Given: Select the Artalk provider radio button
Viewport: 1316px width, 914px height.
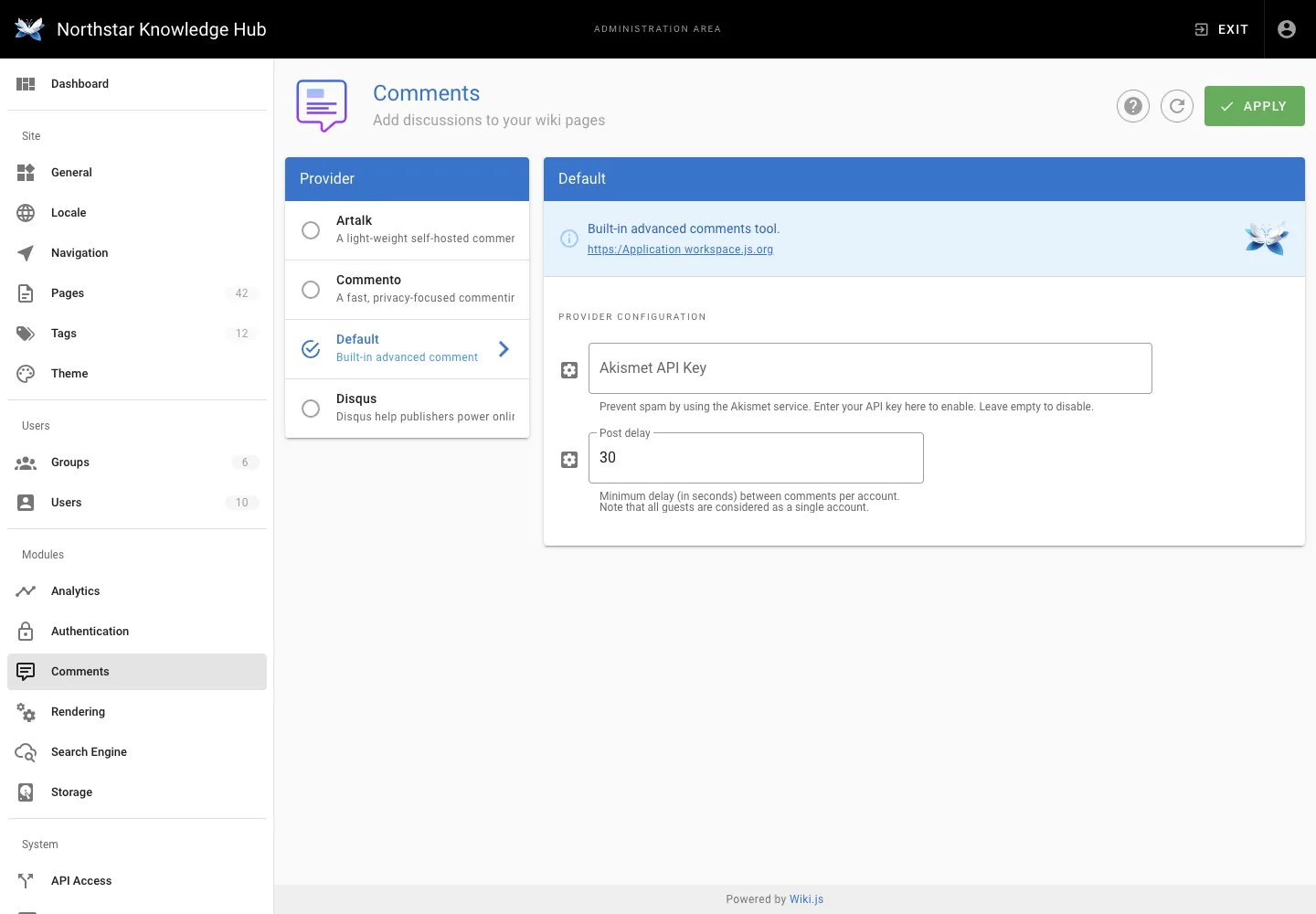Looking at the screenshot, I should (311, 230).
